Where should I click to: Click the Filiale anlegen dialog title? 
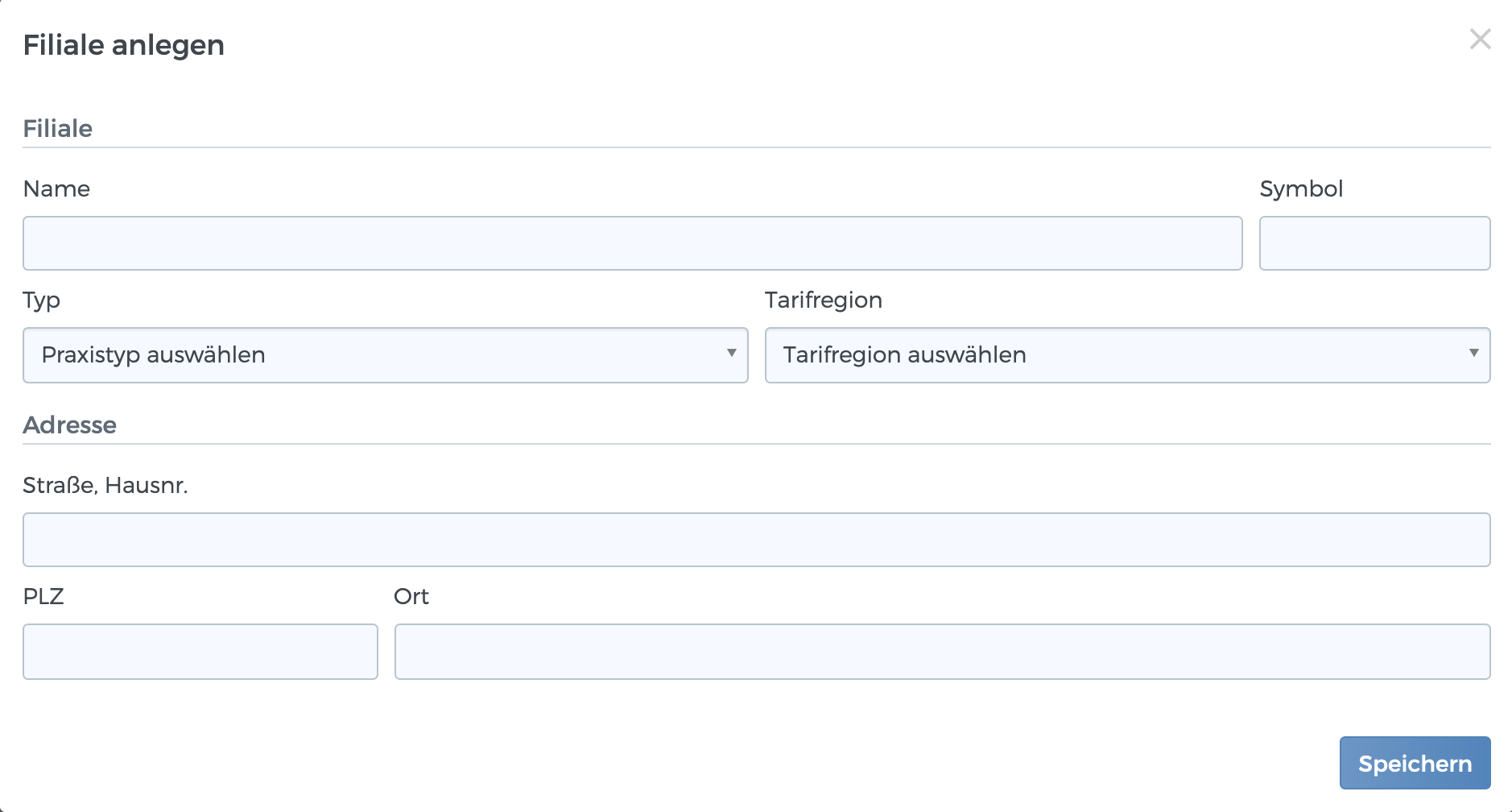coord(124,45)
